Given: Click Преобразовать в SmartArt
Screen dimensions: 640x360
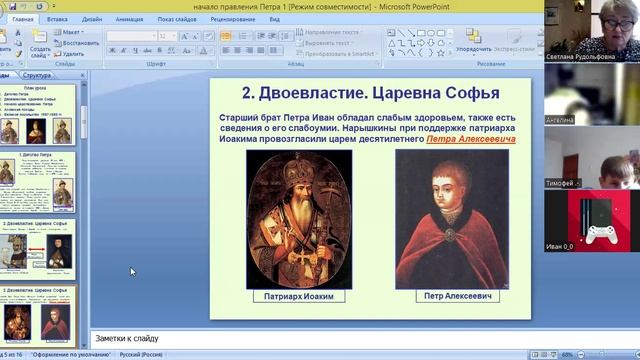Looking at the screenshot, I should coord(337,54).
